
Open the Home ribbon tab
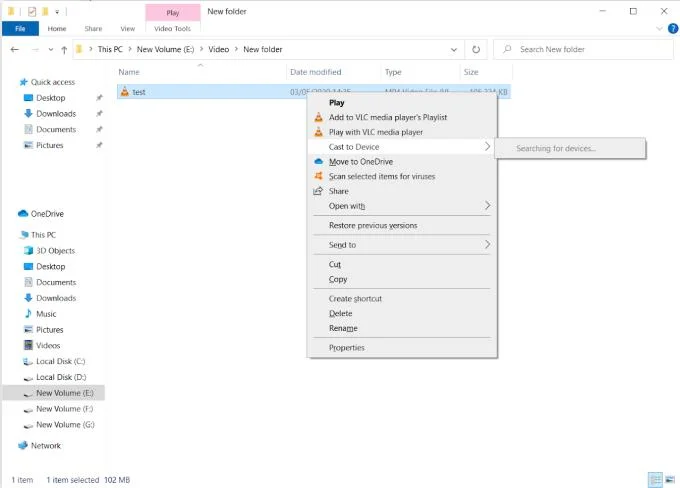coord(57,29)
